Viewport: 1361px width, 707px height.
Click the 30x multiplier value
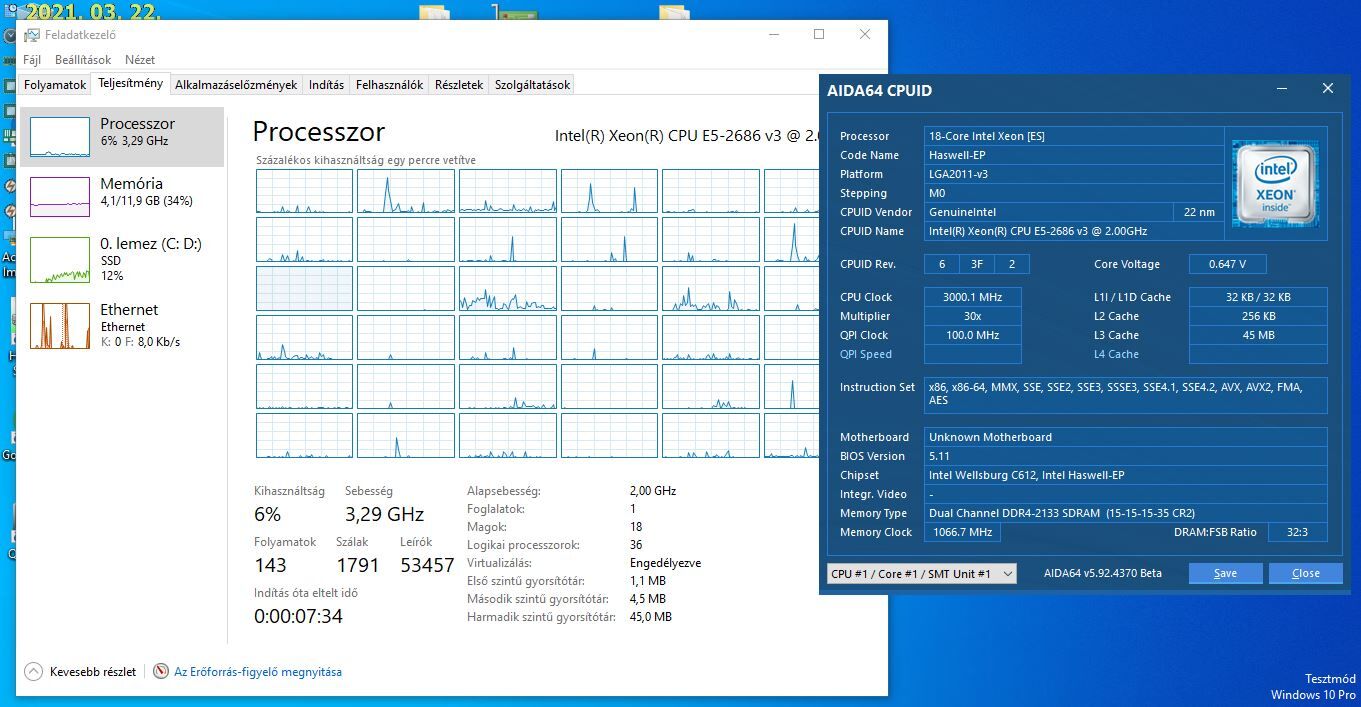973,316
